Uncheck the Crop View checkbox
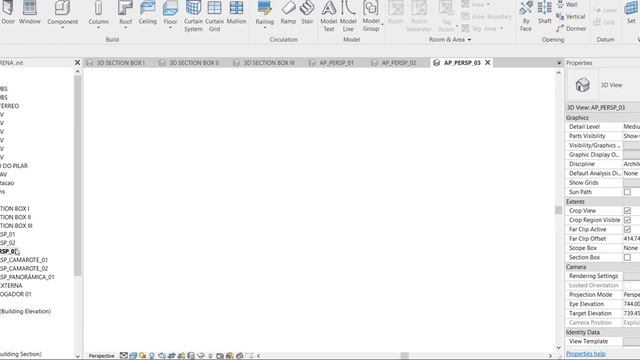 coord(627,211)
